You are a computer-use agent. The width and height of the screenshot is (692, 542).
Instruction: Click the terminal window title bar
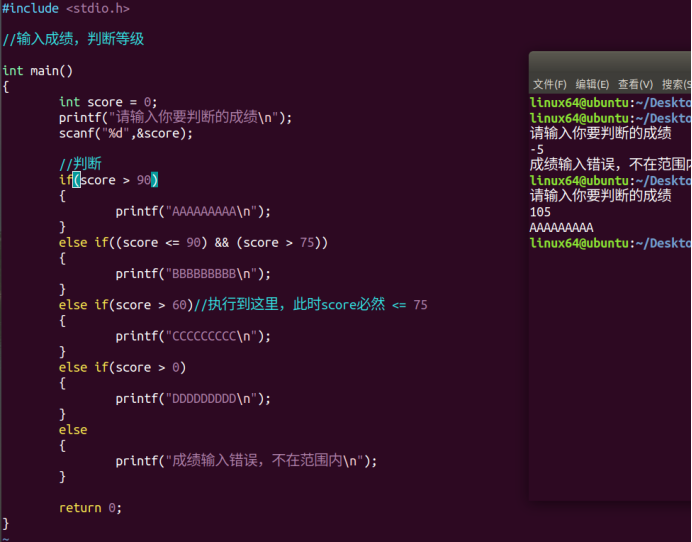click(610, 63)
